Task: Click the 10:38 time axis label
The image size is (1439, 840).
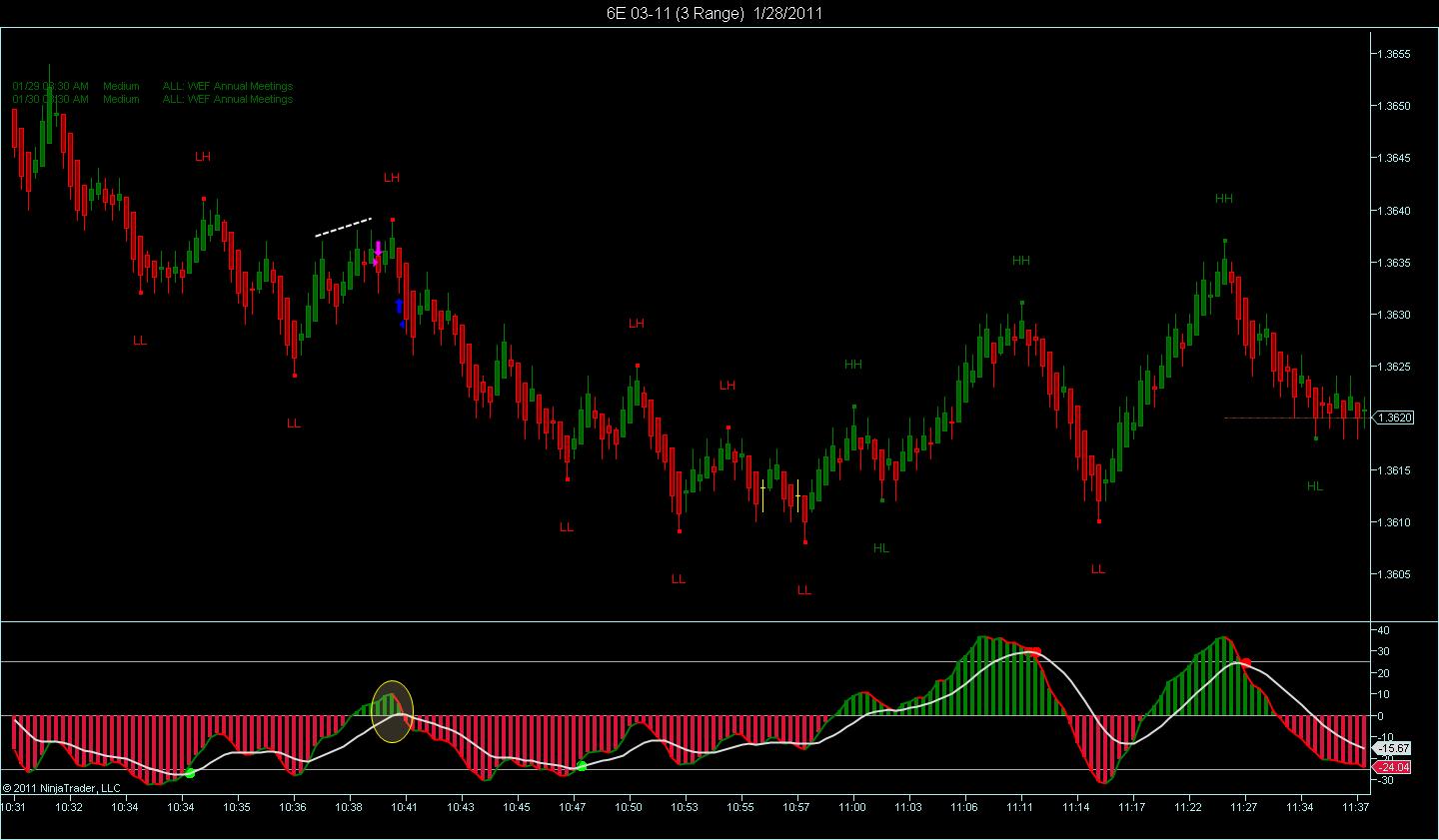Action: [x=350, y=806]
